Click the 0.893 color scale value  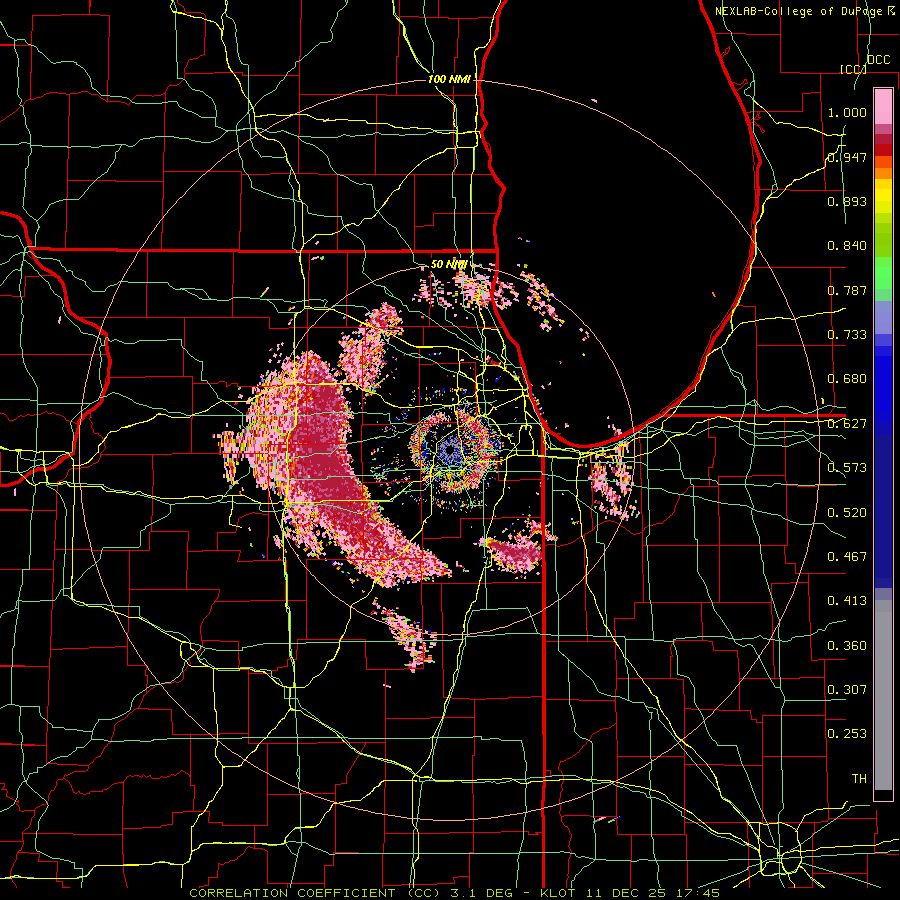click(x=847, y=201)
